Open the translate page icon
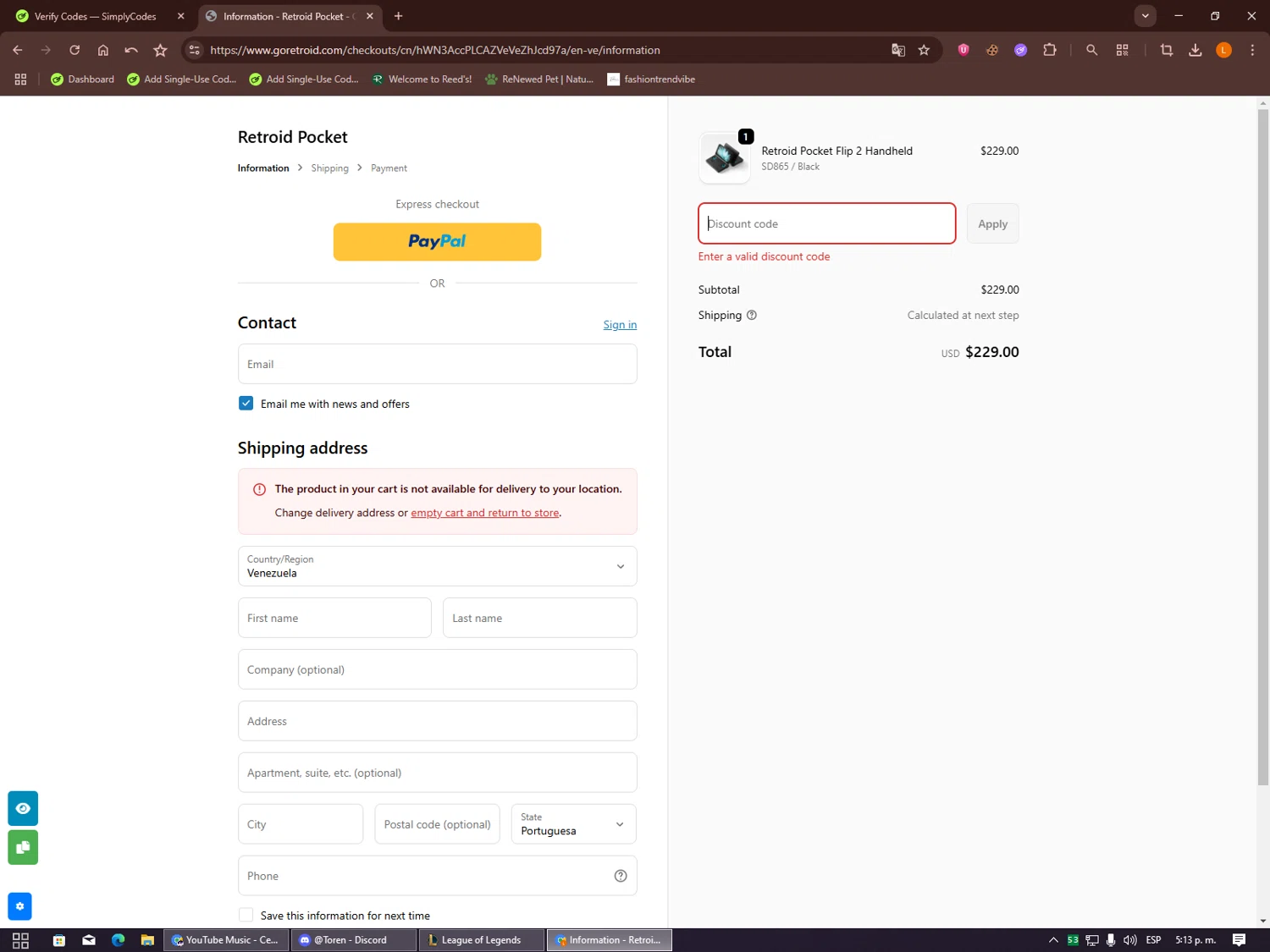 tap(898, 50)
